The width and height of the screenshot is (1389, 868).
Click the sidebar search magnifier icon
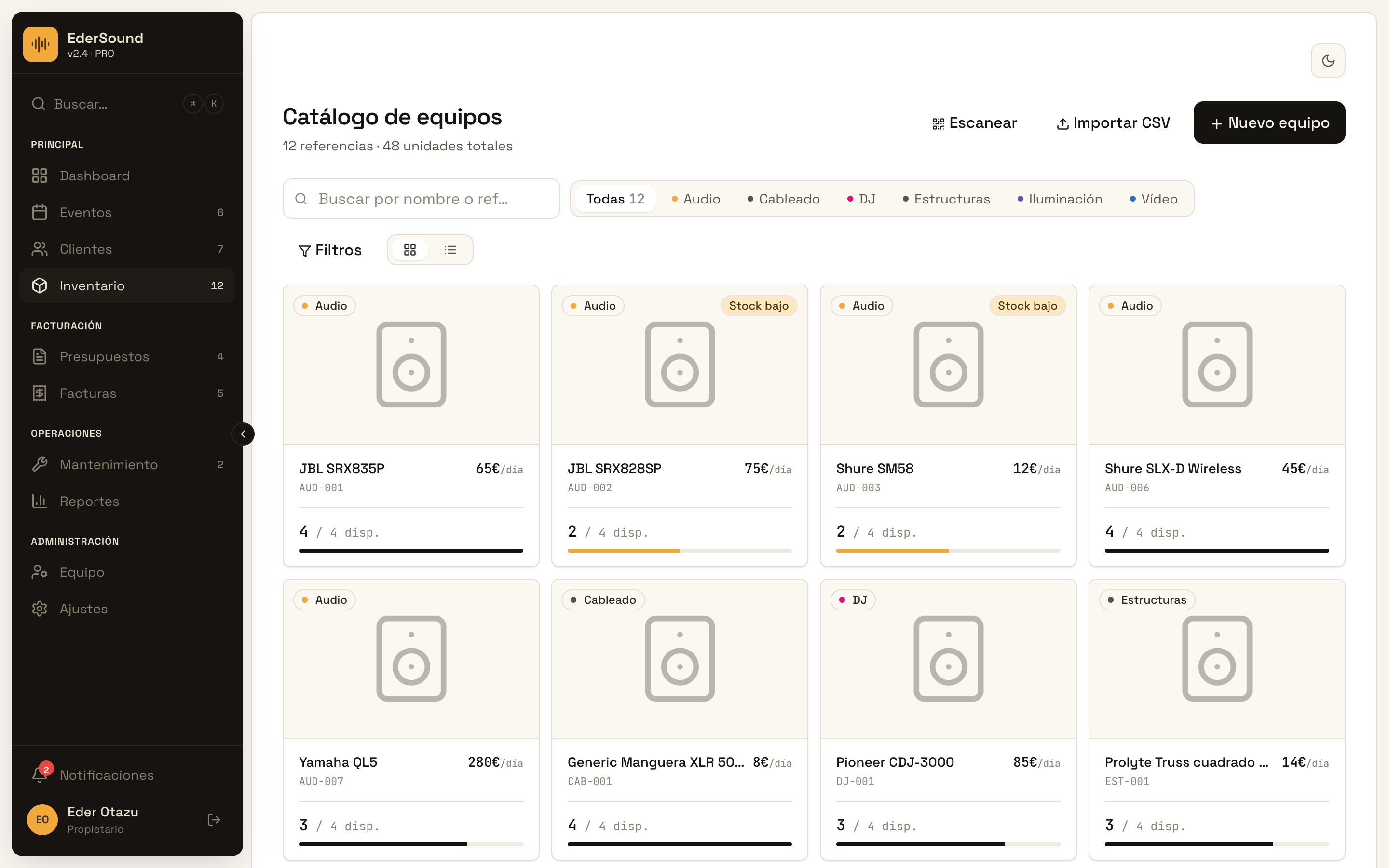point(39,104)
